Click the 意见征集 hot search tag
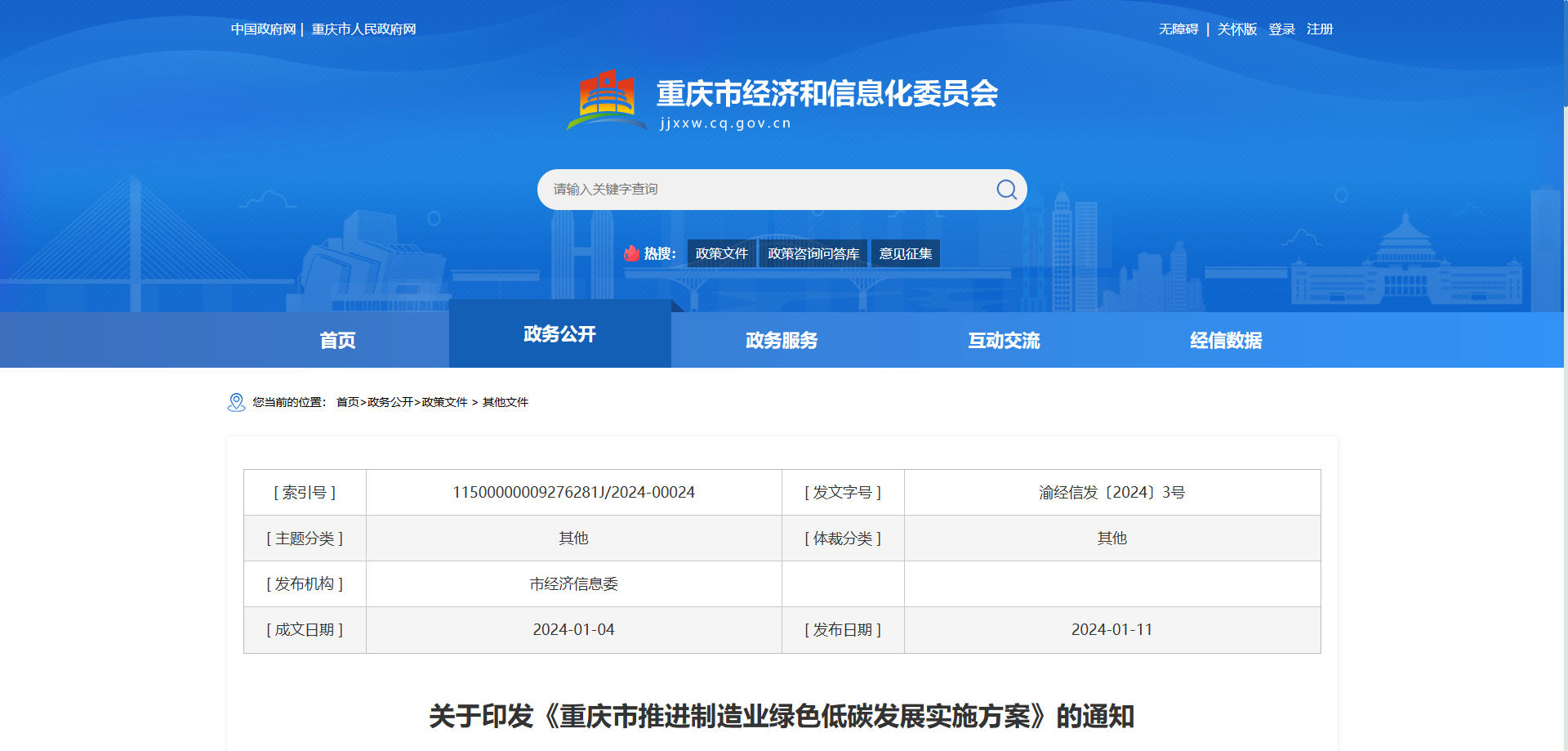The width and height of the screenshot is (1568, 751). (905, 253)
